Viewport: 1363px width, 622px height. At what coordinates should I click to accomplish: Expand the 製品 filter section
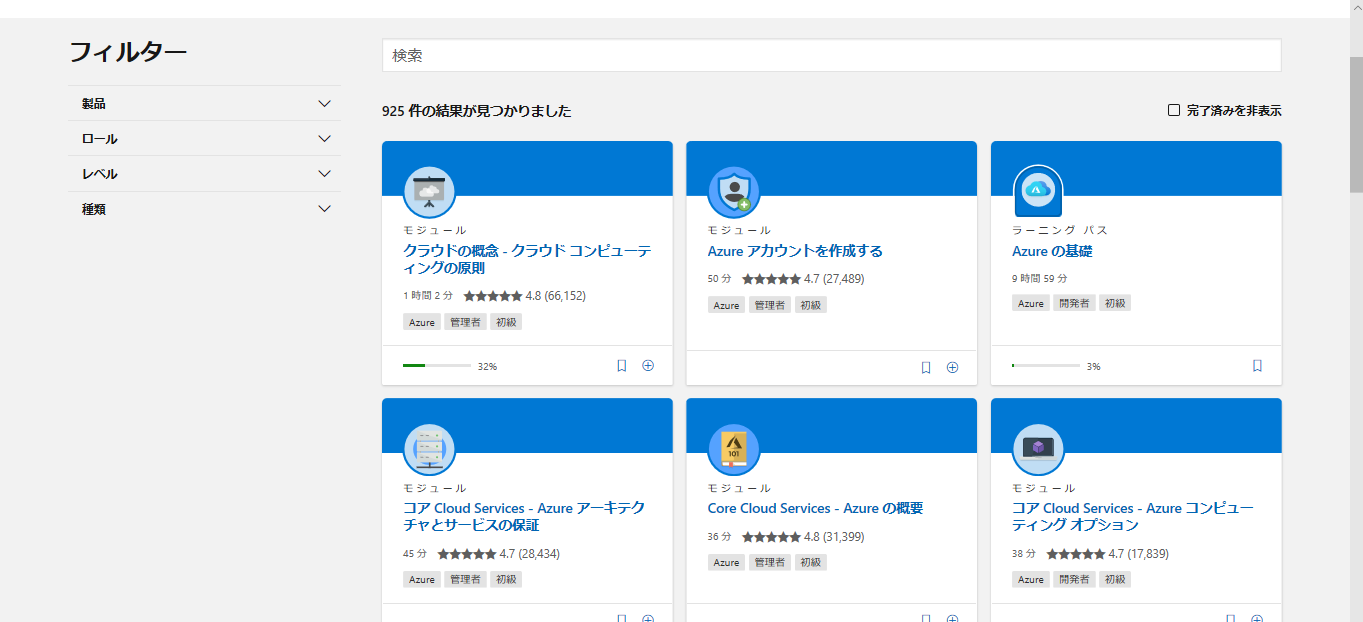pos(205,103)
